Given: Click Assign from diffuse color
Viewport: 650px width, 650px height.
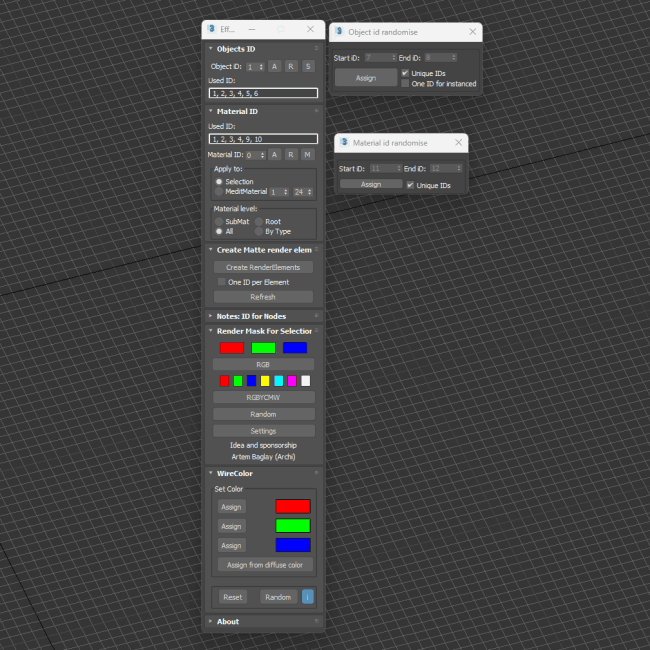Looking at the screenshot, I should click(265, 565).
